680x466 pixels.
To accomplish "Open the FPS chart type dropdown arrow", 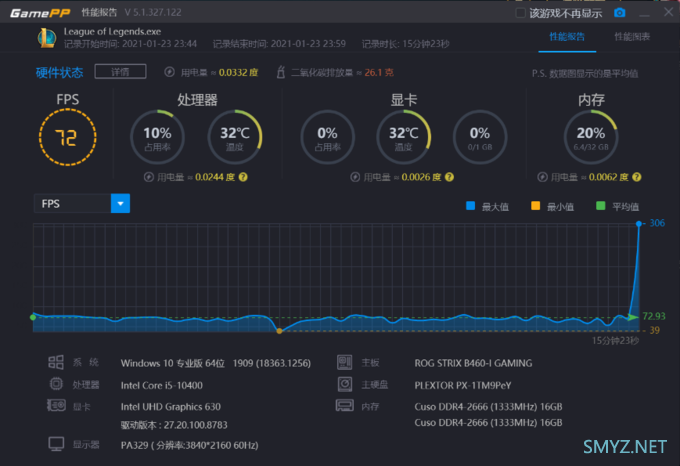I will [x=120, y=203].
